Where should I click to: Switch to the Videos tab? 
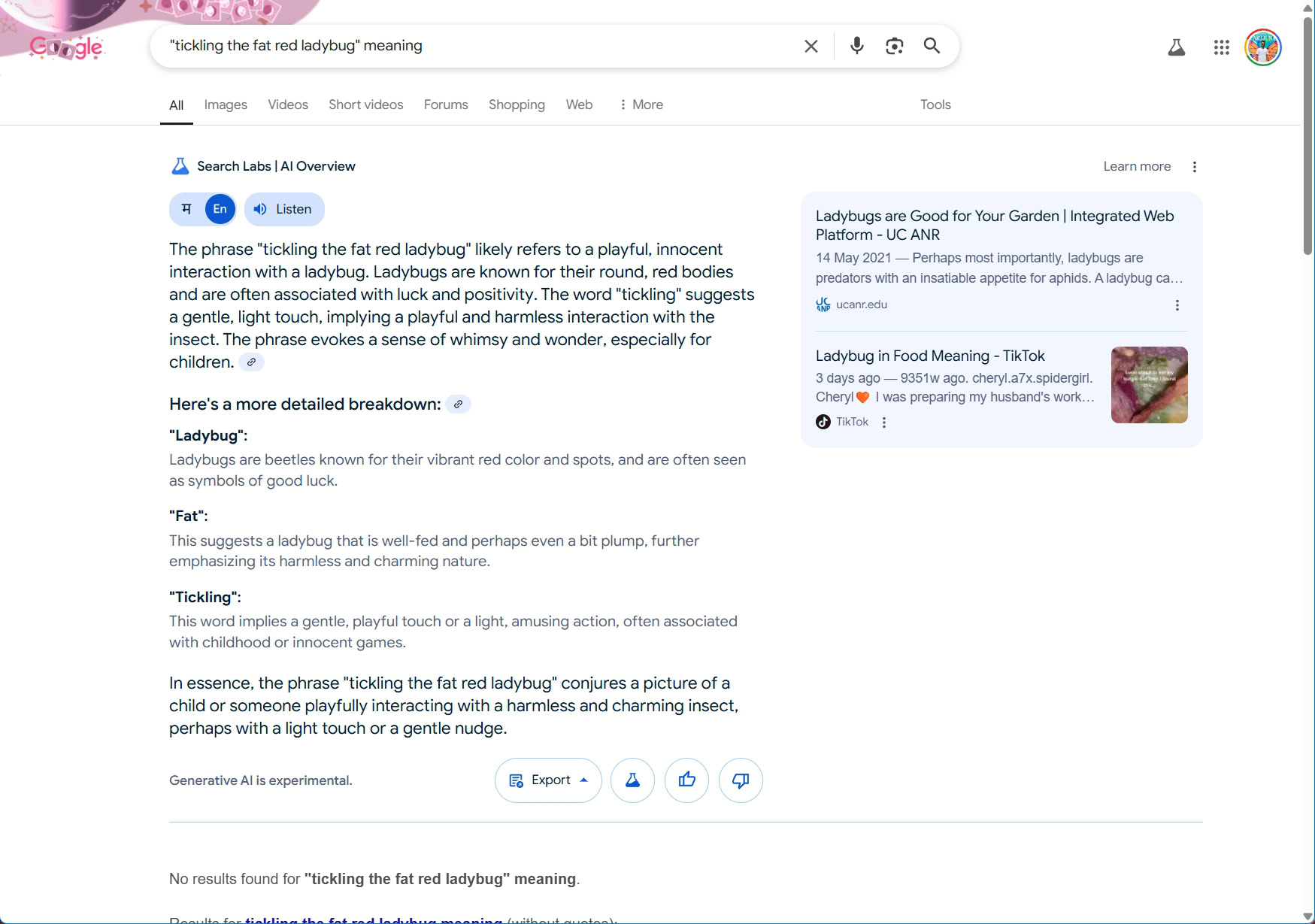(x=288, y=105)
